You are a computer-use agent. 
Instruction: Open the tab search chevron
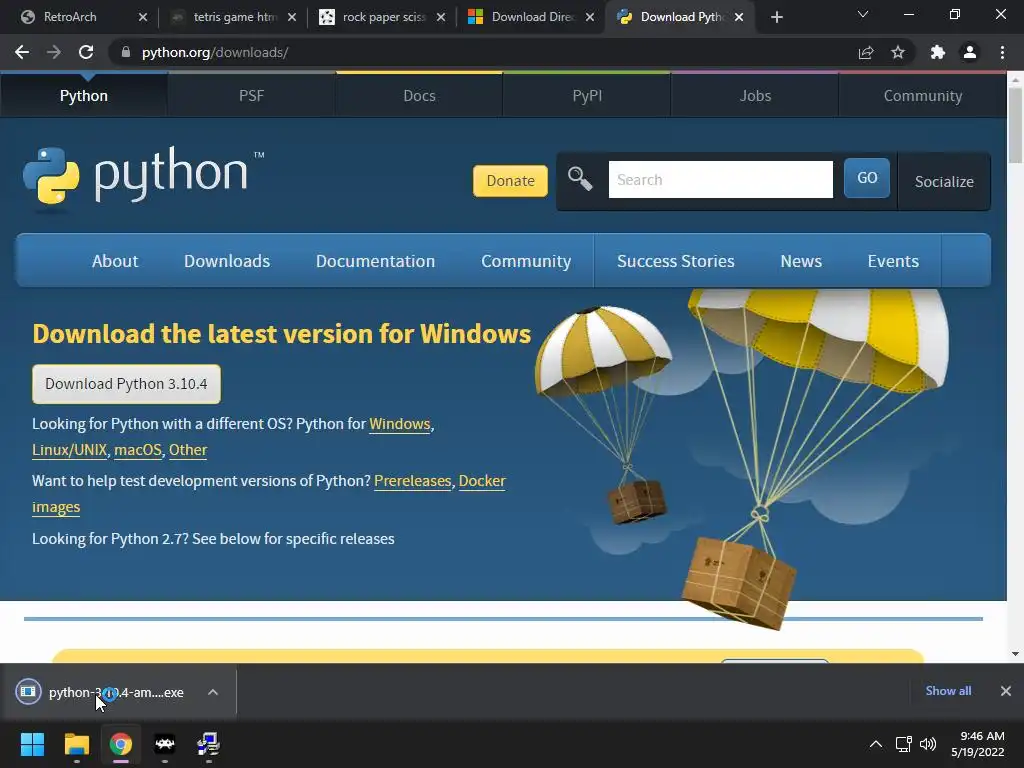(863, 14)
